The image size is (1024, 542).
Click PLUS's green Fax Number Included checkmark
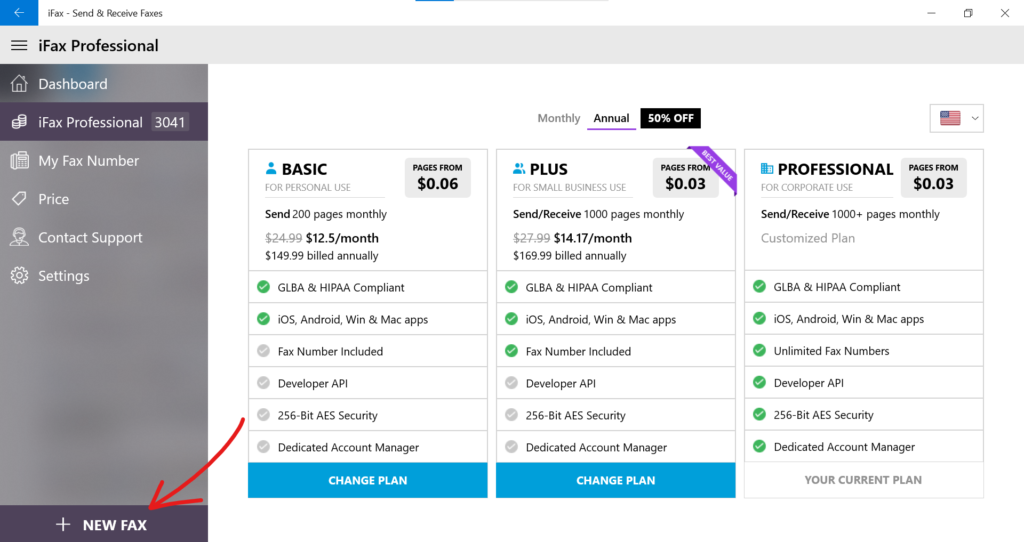click(x=511, y=351)
